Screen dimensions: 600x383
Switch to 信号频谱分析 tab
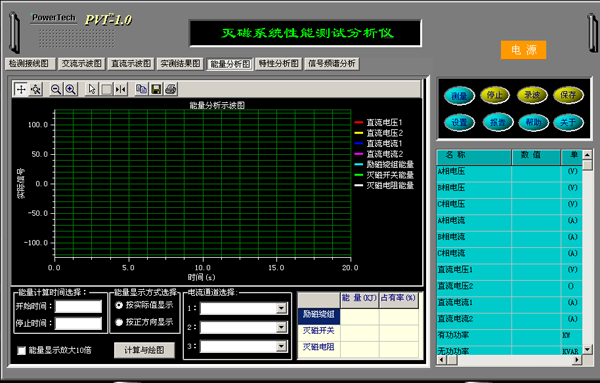(x=332, y=64)
